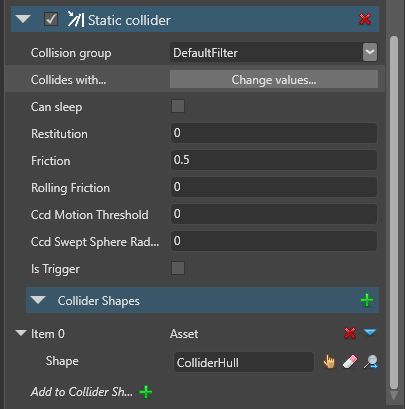
Task: Click plus next to Add to Collider Shapes
Action: click(x=146, y=392)
